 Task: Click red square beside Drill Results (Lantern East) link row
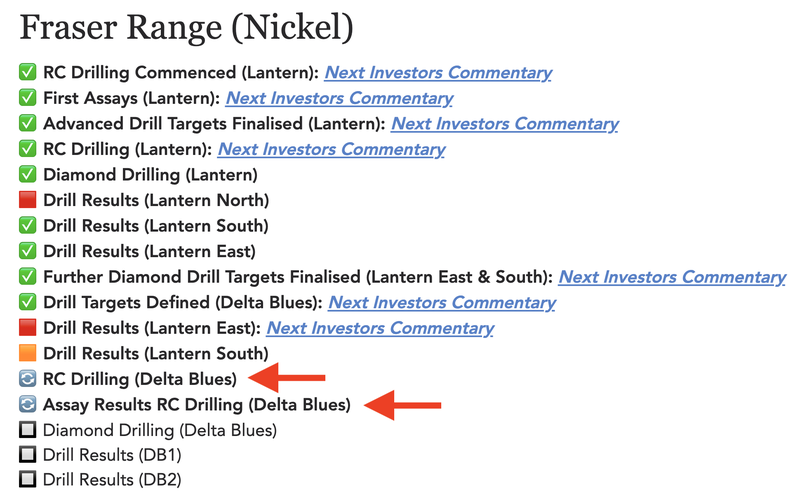tap(28, 327)
